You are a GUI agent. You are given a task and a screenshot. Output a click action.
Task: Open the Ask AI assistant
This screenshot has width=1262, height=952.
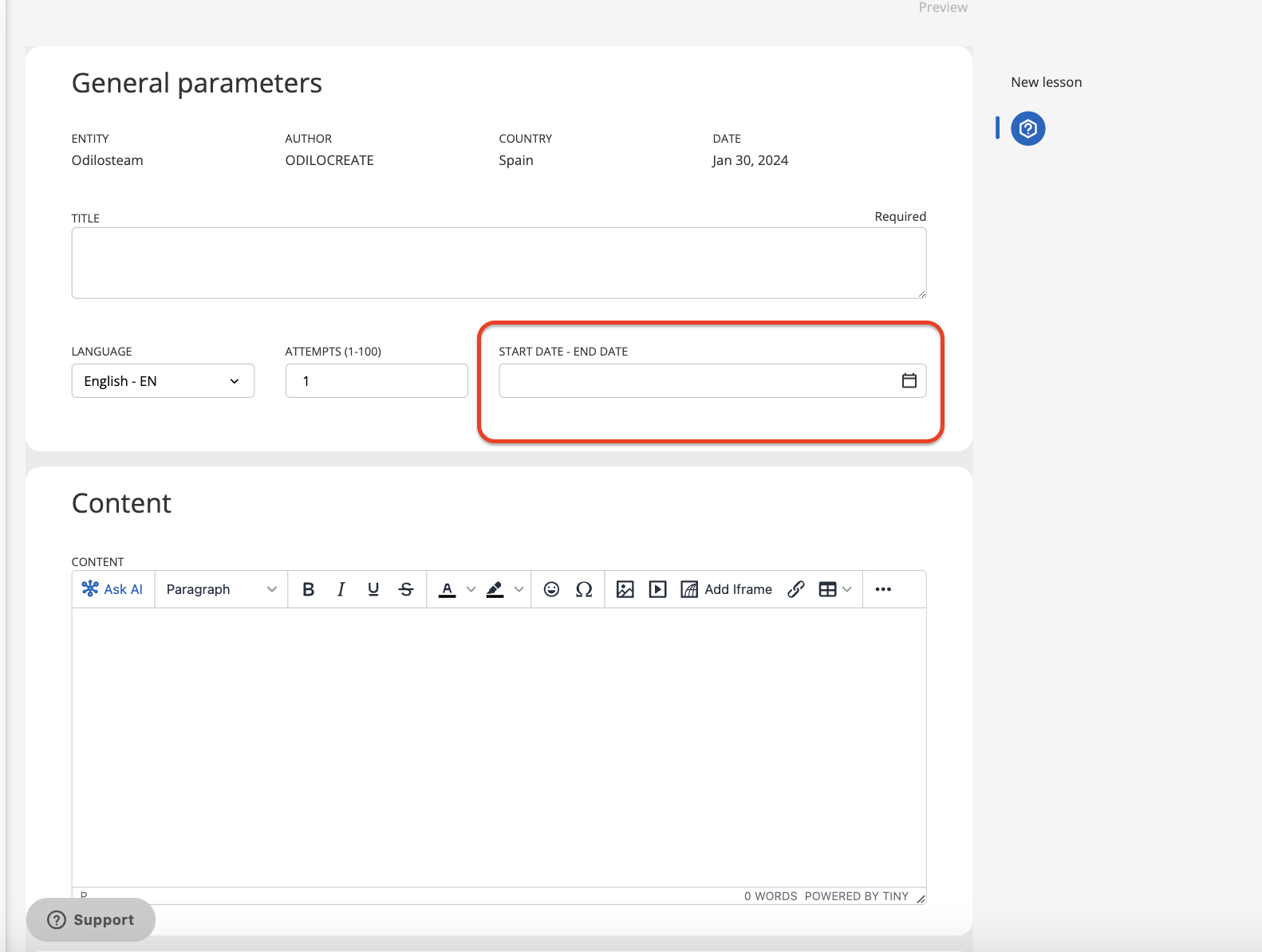112,589
